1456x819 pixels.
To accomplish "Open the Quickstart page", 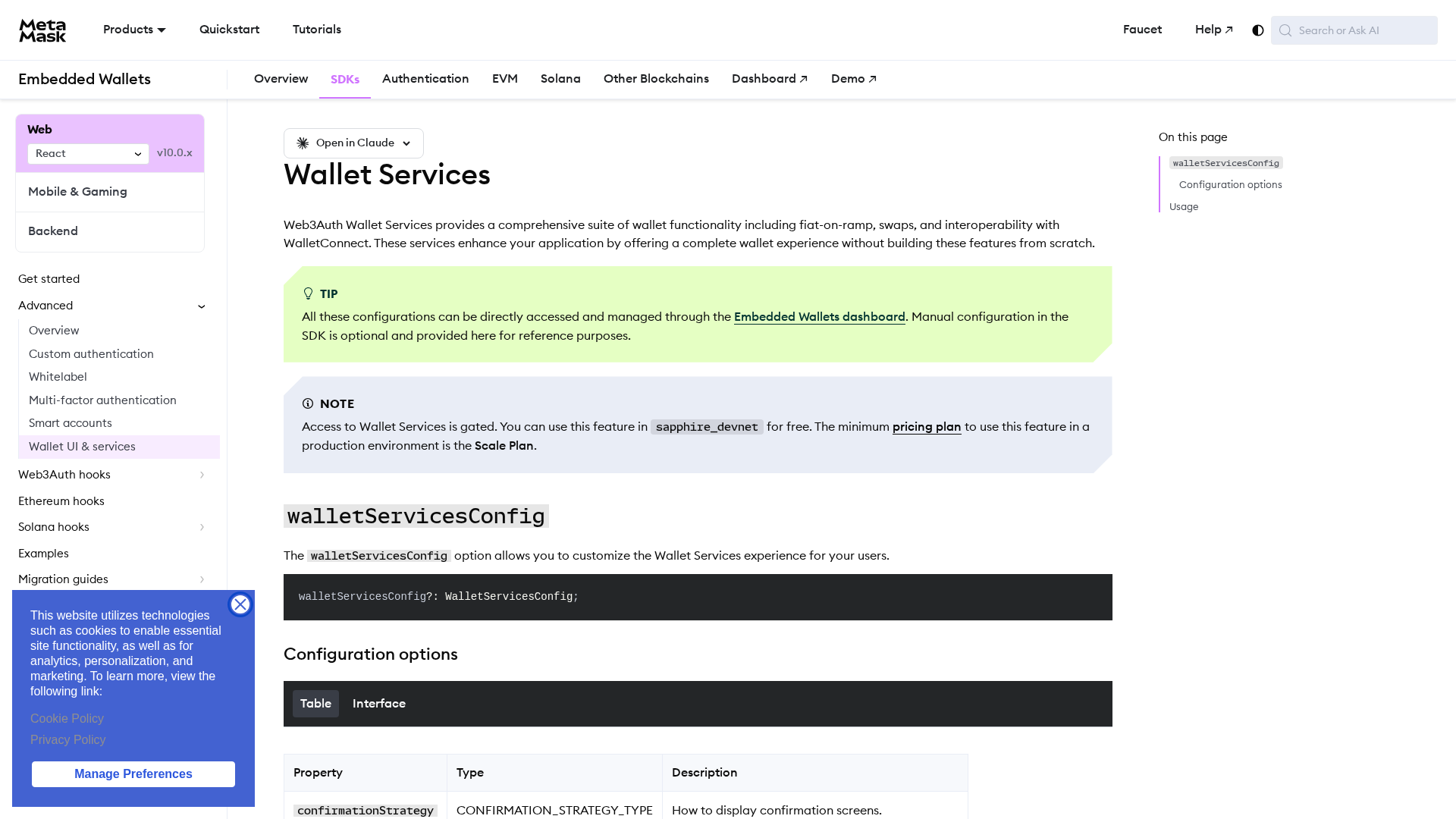I will pyautogui.click(x=229, y=30).
